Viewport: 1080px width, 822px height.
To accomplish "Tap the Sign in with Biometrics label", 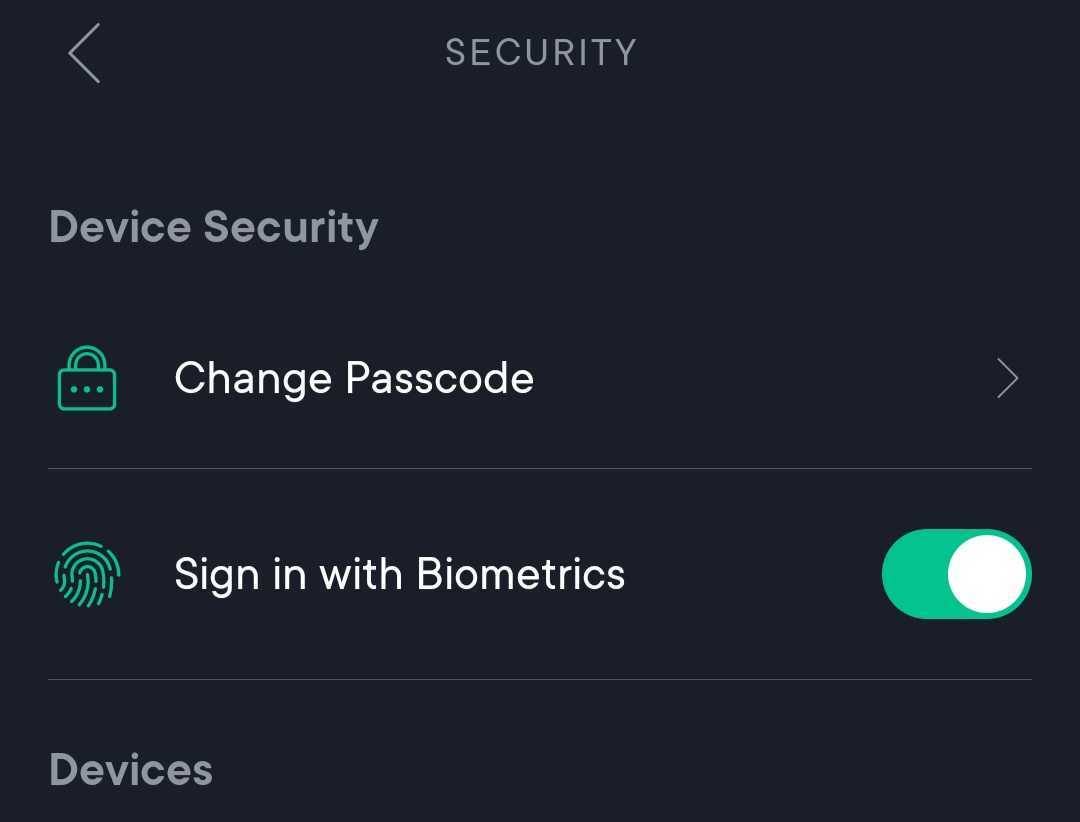I will [399, 575].
